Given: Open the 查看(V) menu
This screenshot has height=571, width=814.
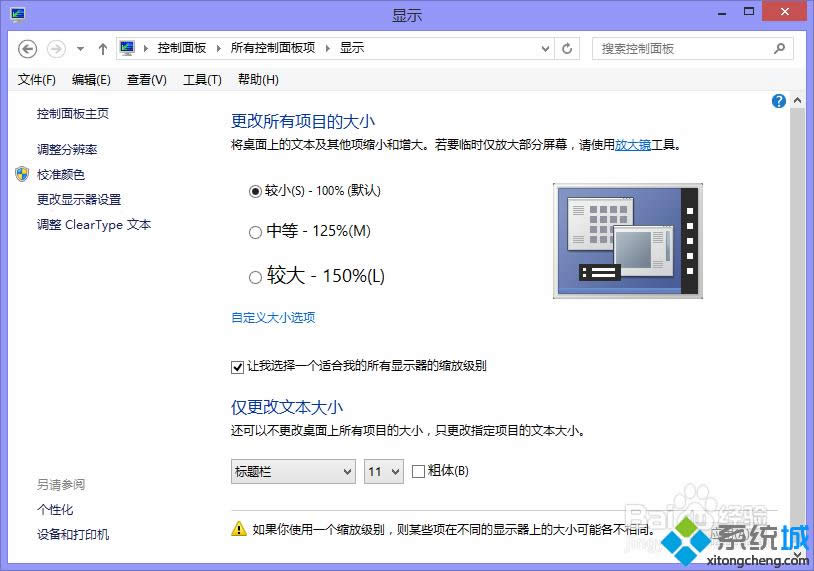Looking at the screenshot, I should coord(146,79).
